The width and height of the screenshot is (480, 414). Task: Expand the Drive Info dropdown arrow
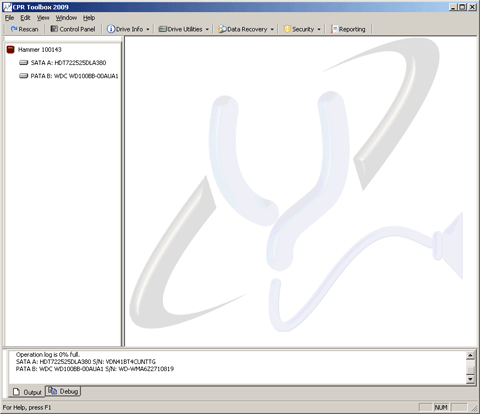pyautogui.click(x=148, y=29)
